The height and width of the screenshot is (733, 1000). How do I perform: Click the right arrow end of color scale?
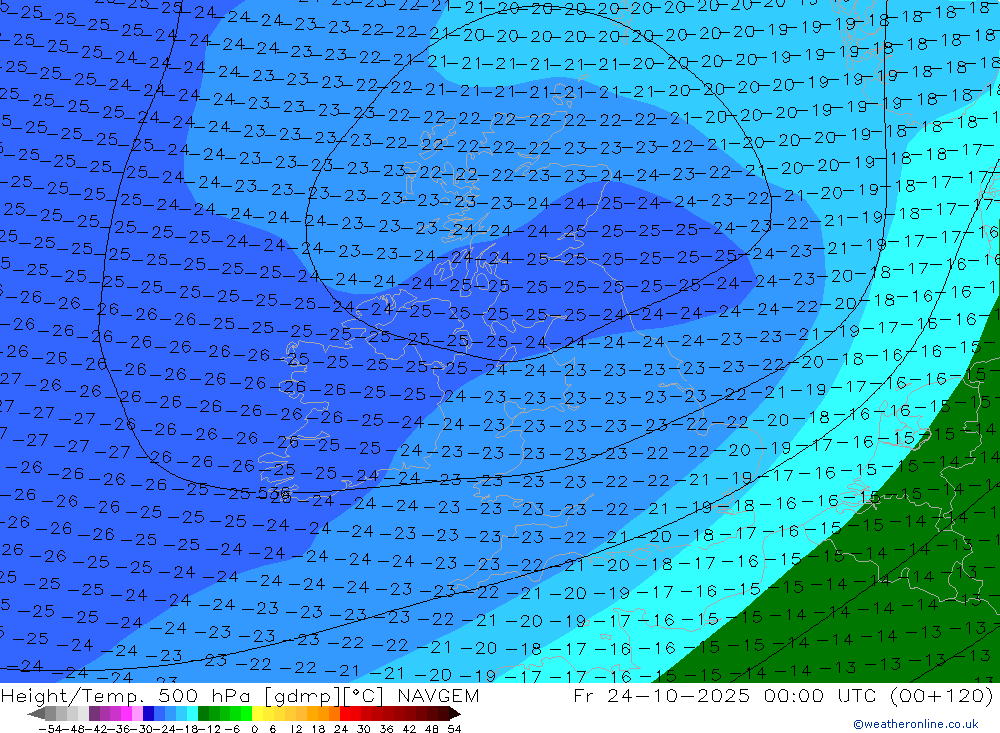point(454,714)
